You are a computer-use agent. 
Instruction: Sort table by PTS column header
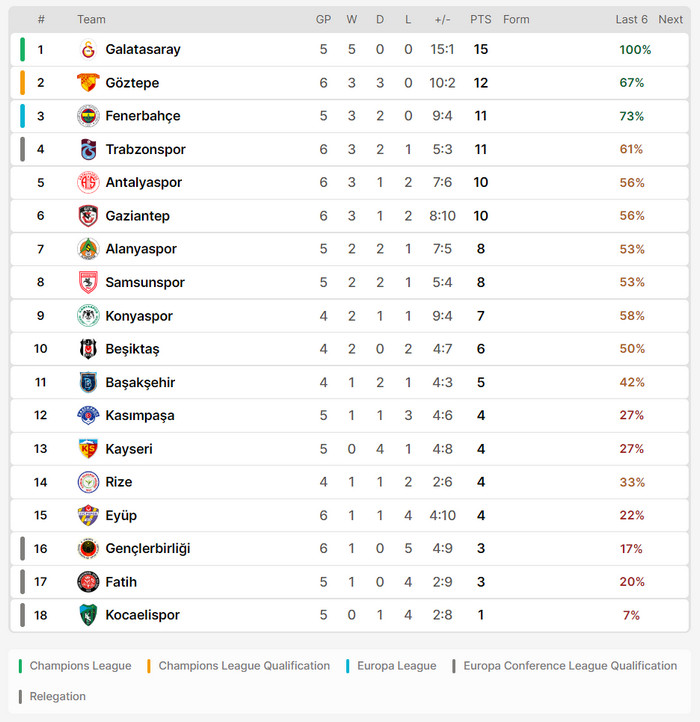point(480,20)
